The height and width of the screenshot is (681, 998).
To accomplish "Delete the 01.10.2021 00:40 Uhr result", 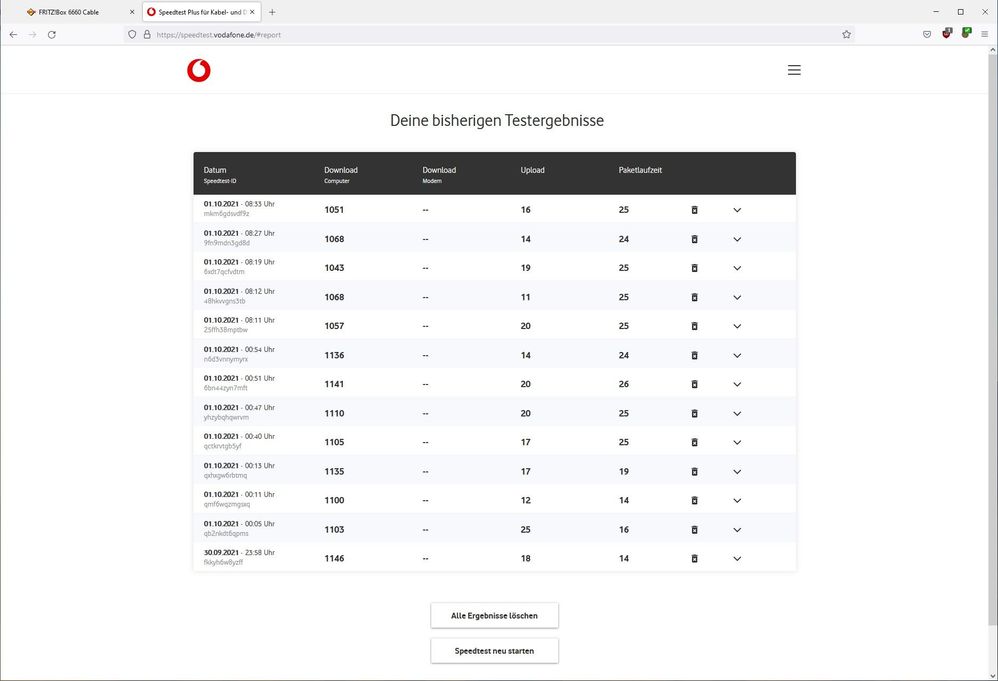I will point(694,442).
